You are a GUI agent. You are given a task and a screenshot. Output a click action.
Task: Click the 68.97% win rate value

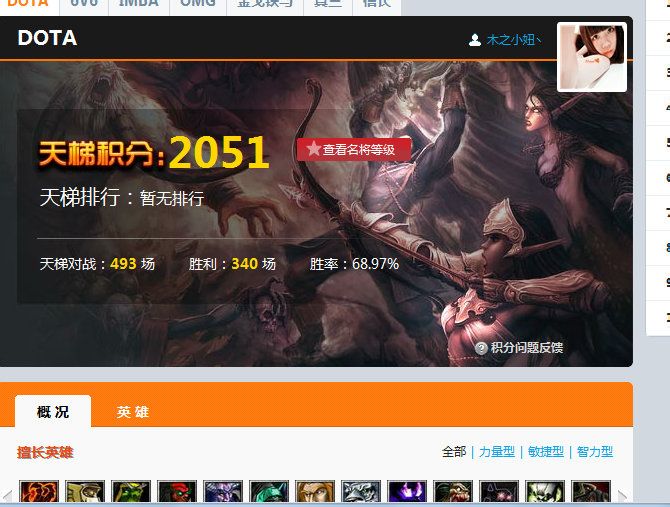(x=375, y=264)
